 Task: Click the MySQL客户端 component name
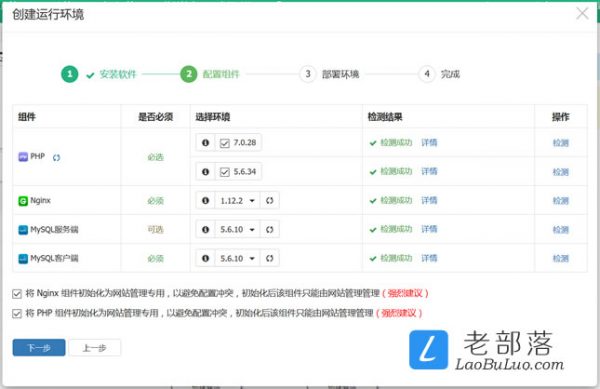click(x=54, y=258)
